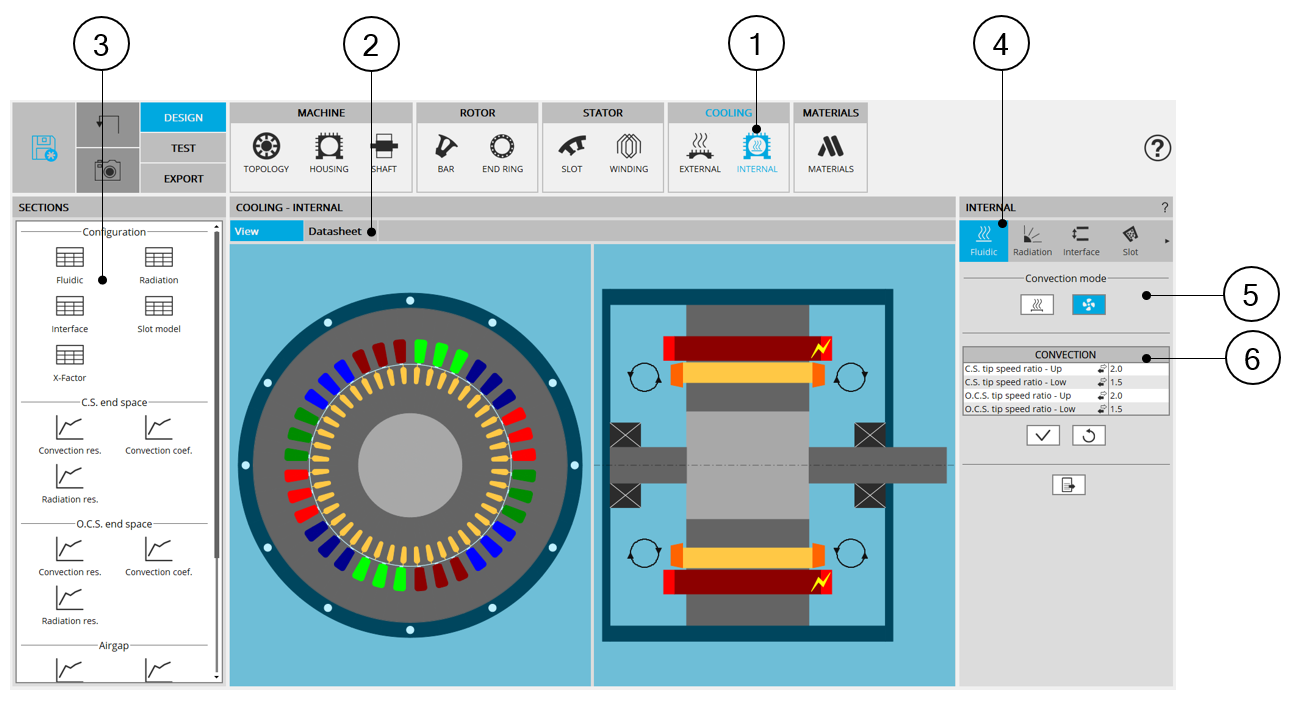Click the save project disk icon
This screenshot has width=1297, height=703.
(44, 148)
